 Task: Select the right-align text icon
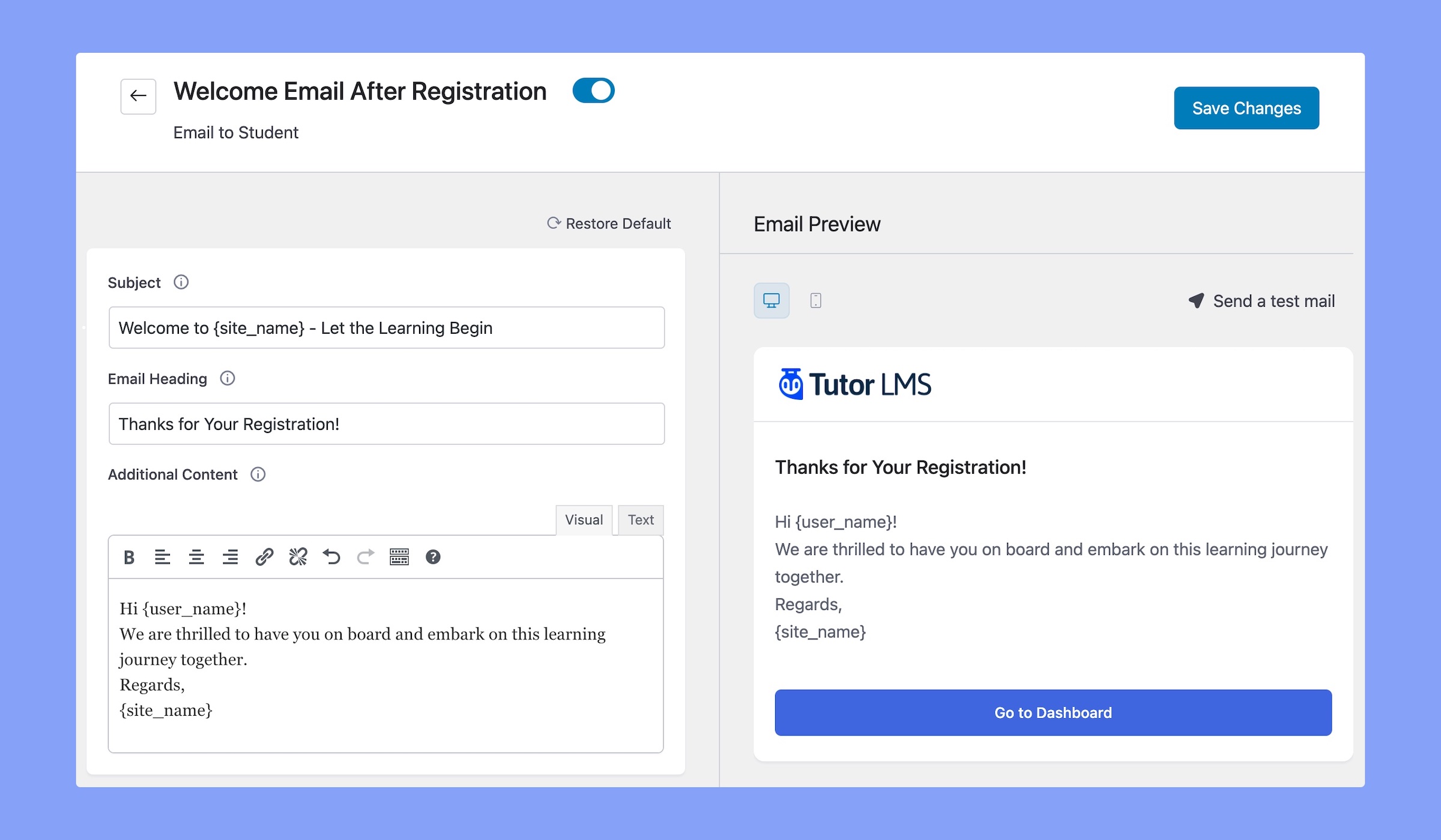pyautogui.click(x=230, y=556)
